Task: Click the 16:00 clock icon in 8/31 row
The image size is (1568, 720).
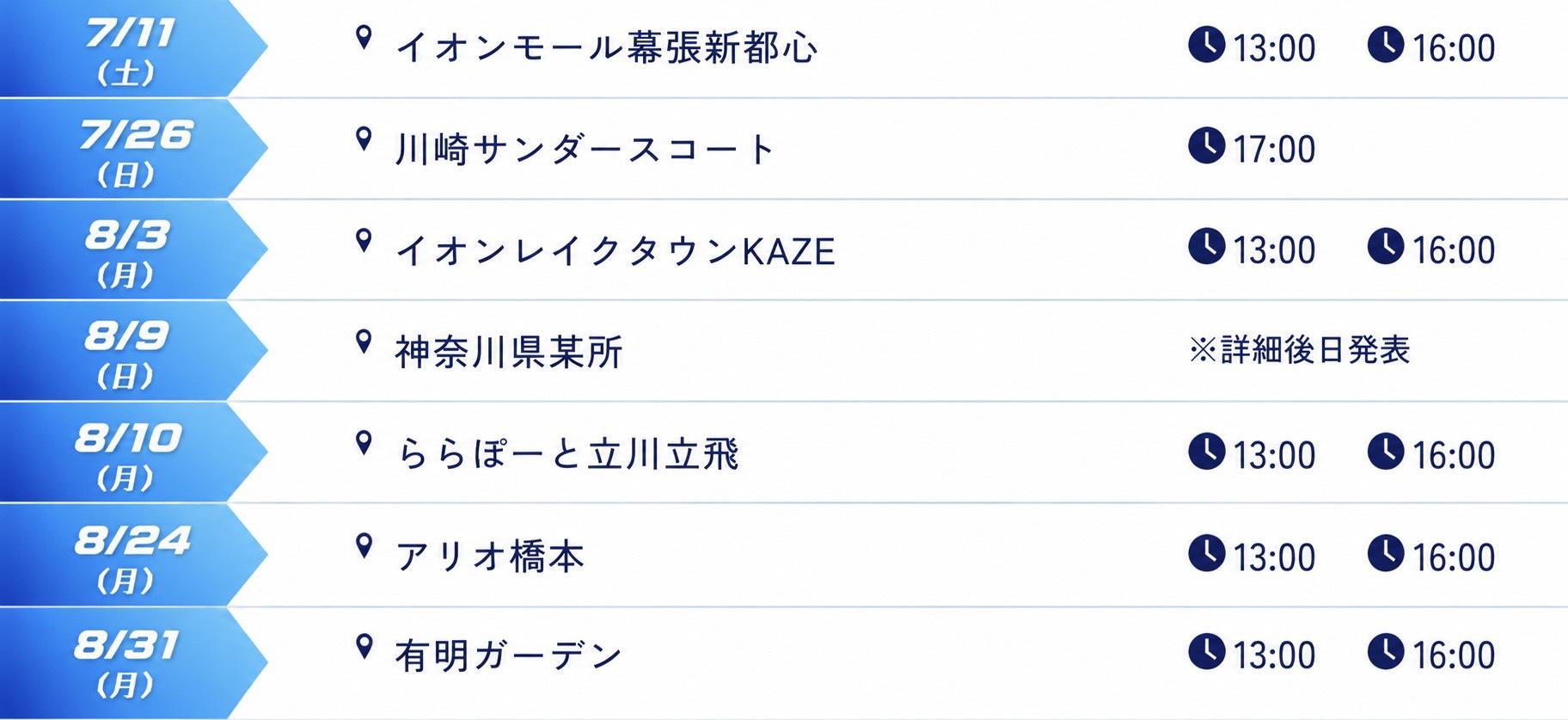Action: [1386, 651]
